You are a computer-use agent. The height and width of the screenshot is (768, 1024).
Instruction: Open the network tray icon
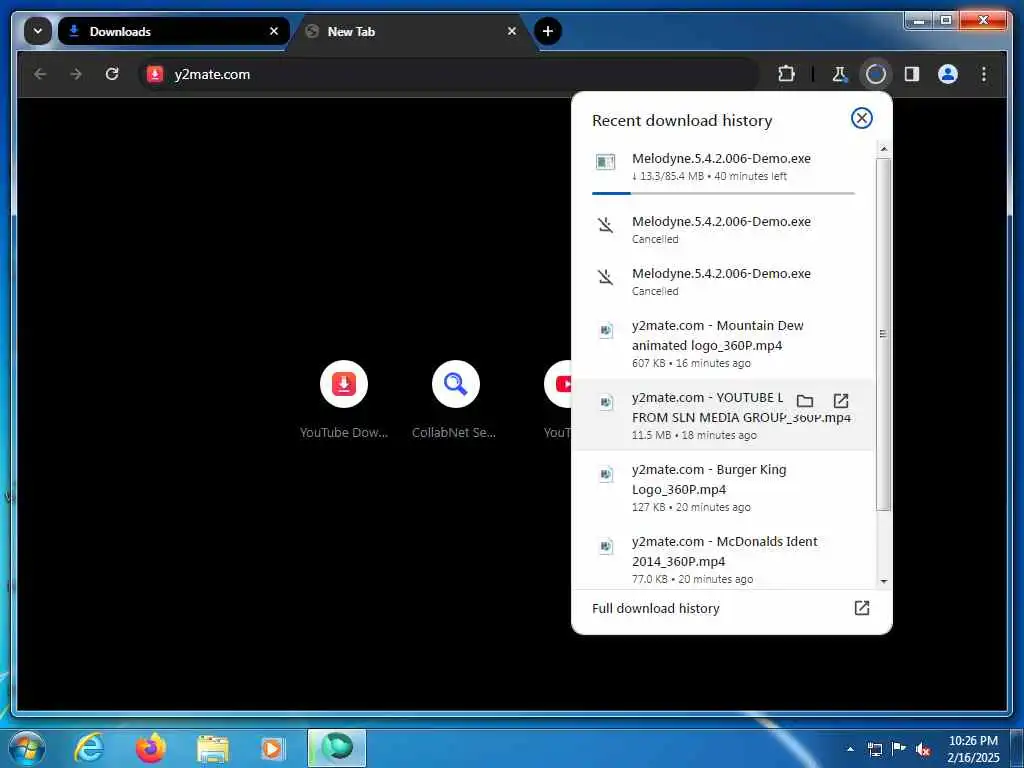[x=874, y=749]
